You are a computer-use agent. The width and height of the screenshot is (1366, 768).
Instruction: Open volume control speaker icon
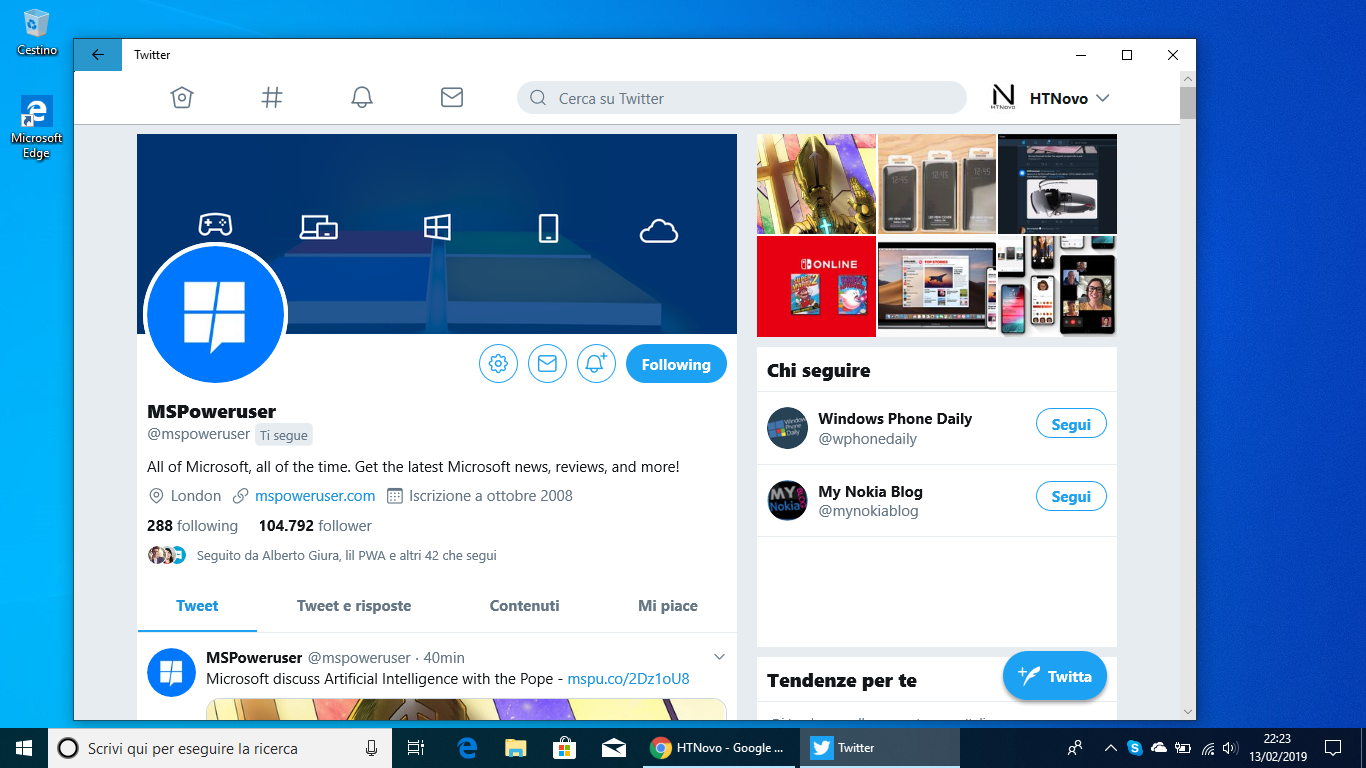(1232, 747)
